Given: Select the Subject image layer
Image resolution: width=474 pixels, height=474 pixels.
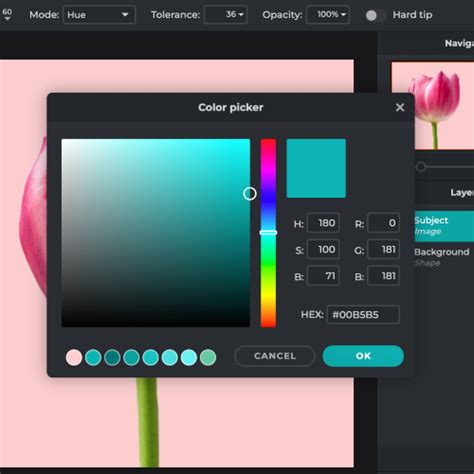Looking at the screenshot, I should click(444, 226).
